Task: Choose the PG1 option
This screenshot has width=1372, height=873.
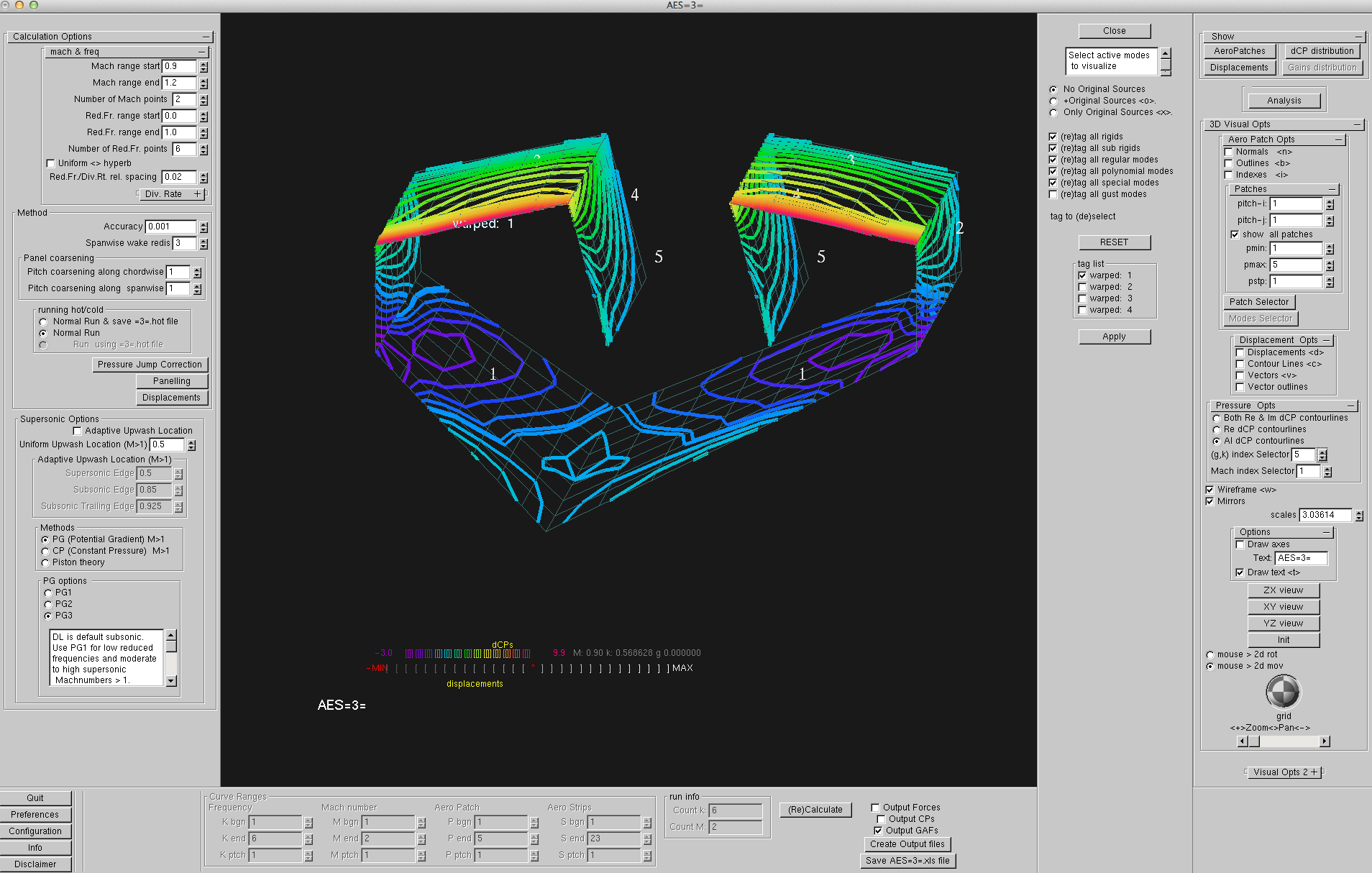Action: (x=48, y=593)
